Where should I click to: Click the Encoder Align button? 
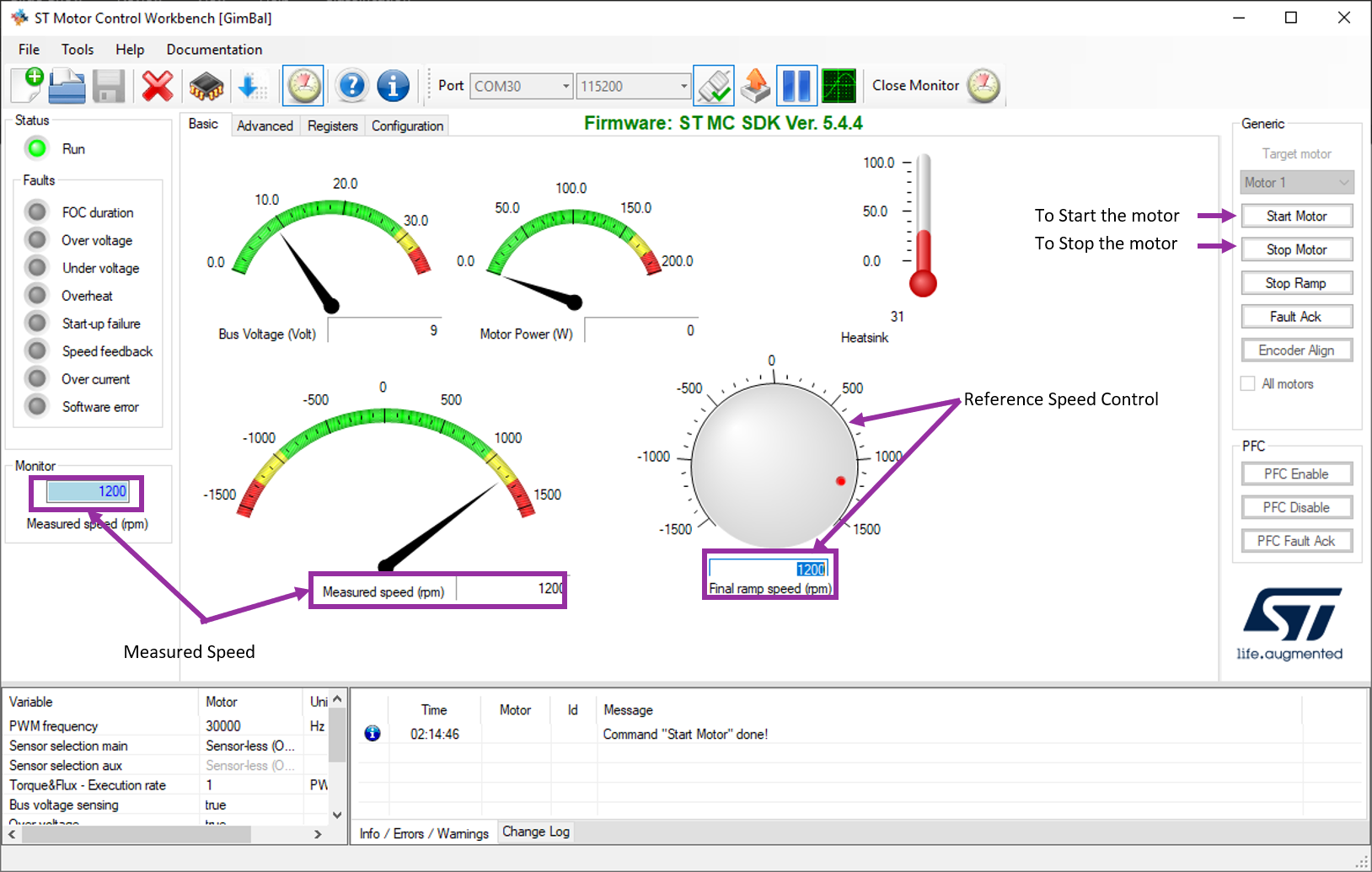[x=1297, y=350]
